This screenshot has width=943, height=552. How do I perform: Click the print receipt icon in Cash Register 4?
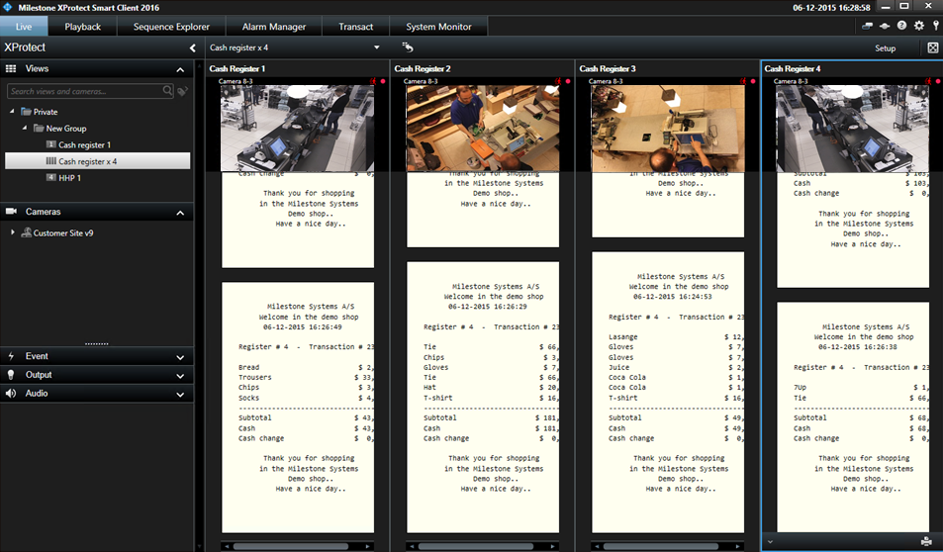tap(926, 541)
